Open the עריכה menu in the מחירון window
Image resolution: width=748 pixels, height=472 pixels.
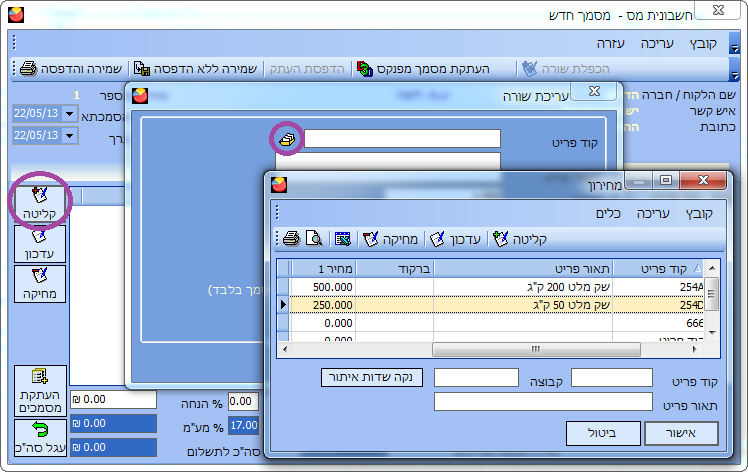coord(653,213)
